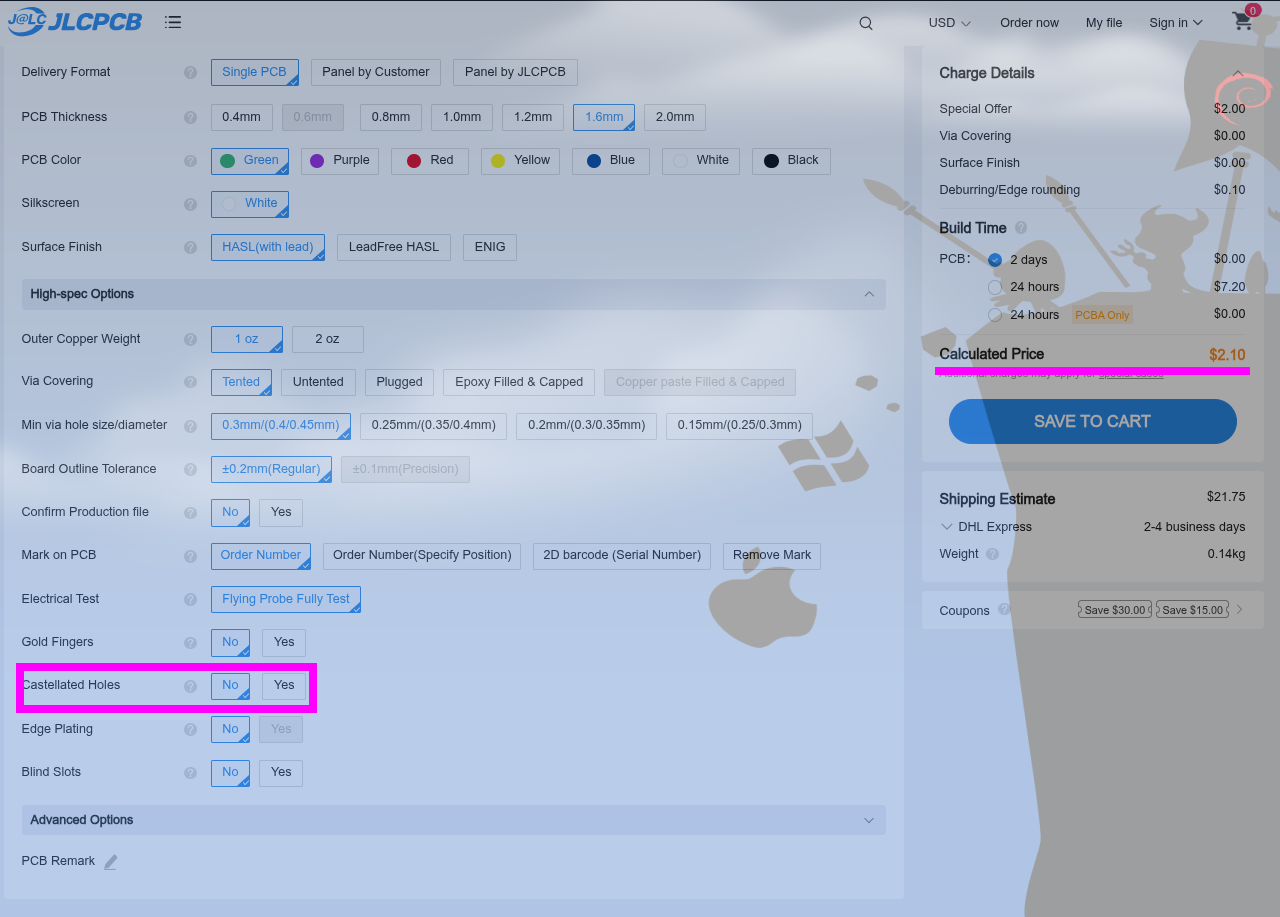The height and width of the screenshot is (917, 1280).
Task: Expand the Advanced Options section
Action: pyautogui.click(x=868, y=820)
